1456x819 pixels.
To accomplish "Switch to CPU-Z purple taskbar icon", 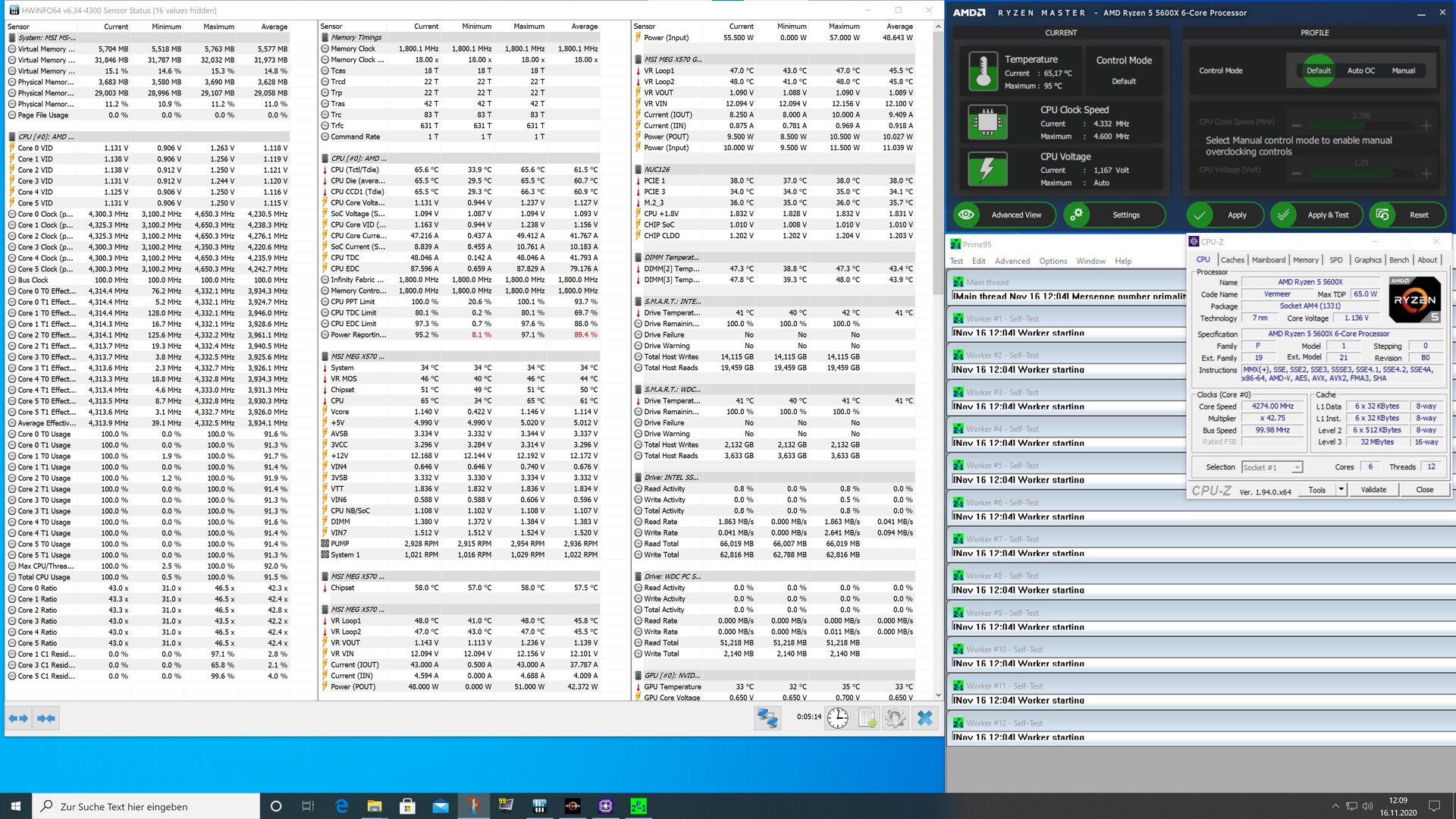I will point(605,806).
